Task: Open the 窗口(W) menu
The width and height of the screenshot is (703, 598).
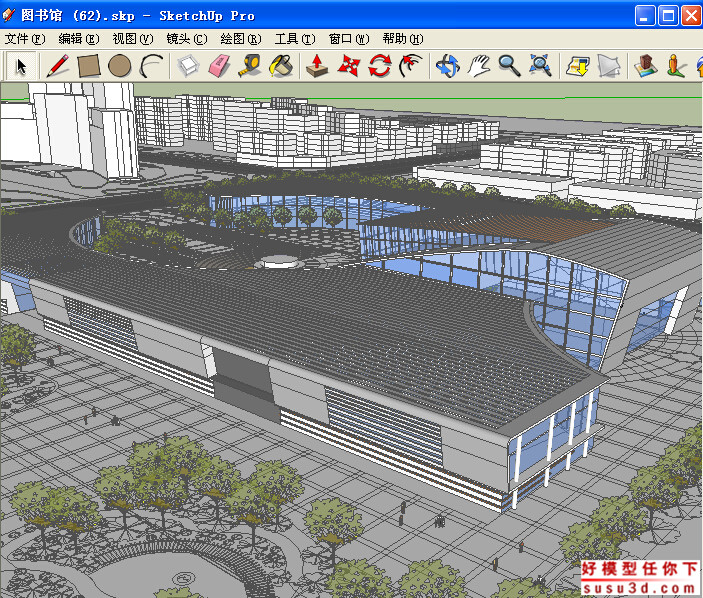Action: [x=349, y=39]
